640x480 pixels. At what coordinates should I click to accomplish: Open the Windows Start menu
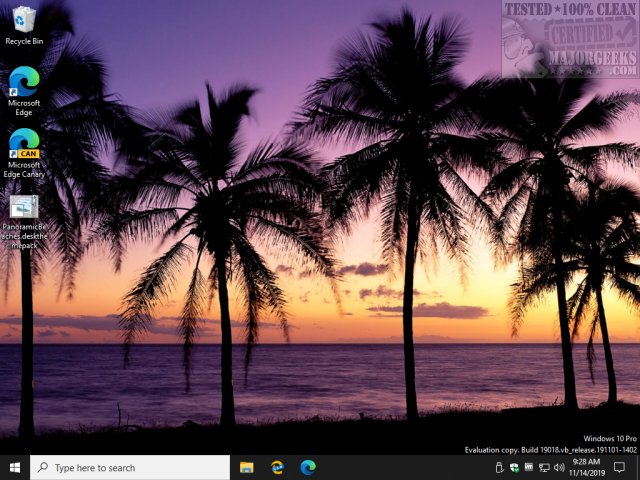pos(15,467)
